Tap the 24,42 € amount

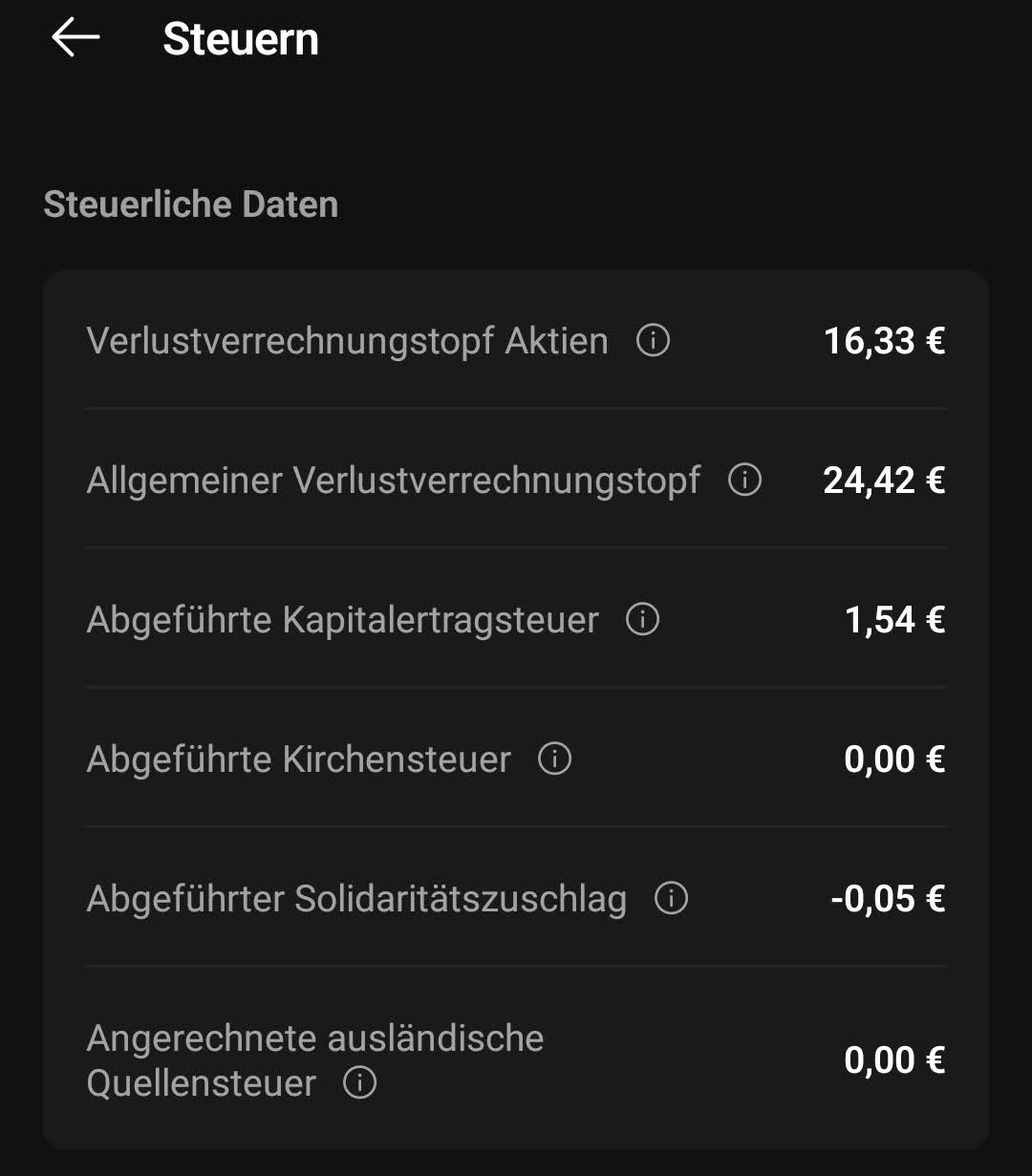pos(884,481)
